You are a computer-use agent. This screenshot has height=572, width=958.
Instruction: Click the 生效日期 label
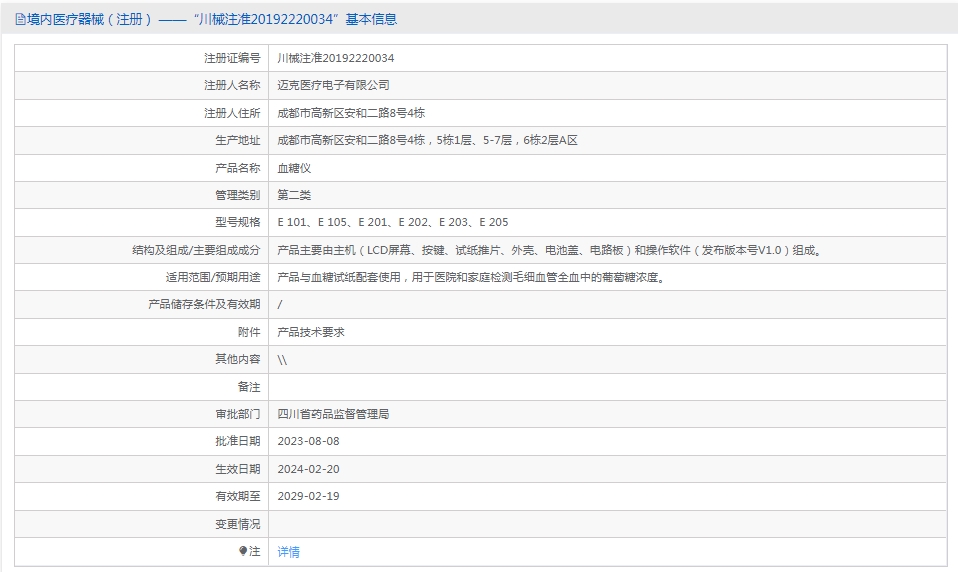click(x=238, y=469)
